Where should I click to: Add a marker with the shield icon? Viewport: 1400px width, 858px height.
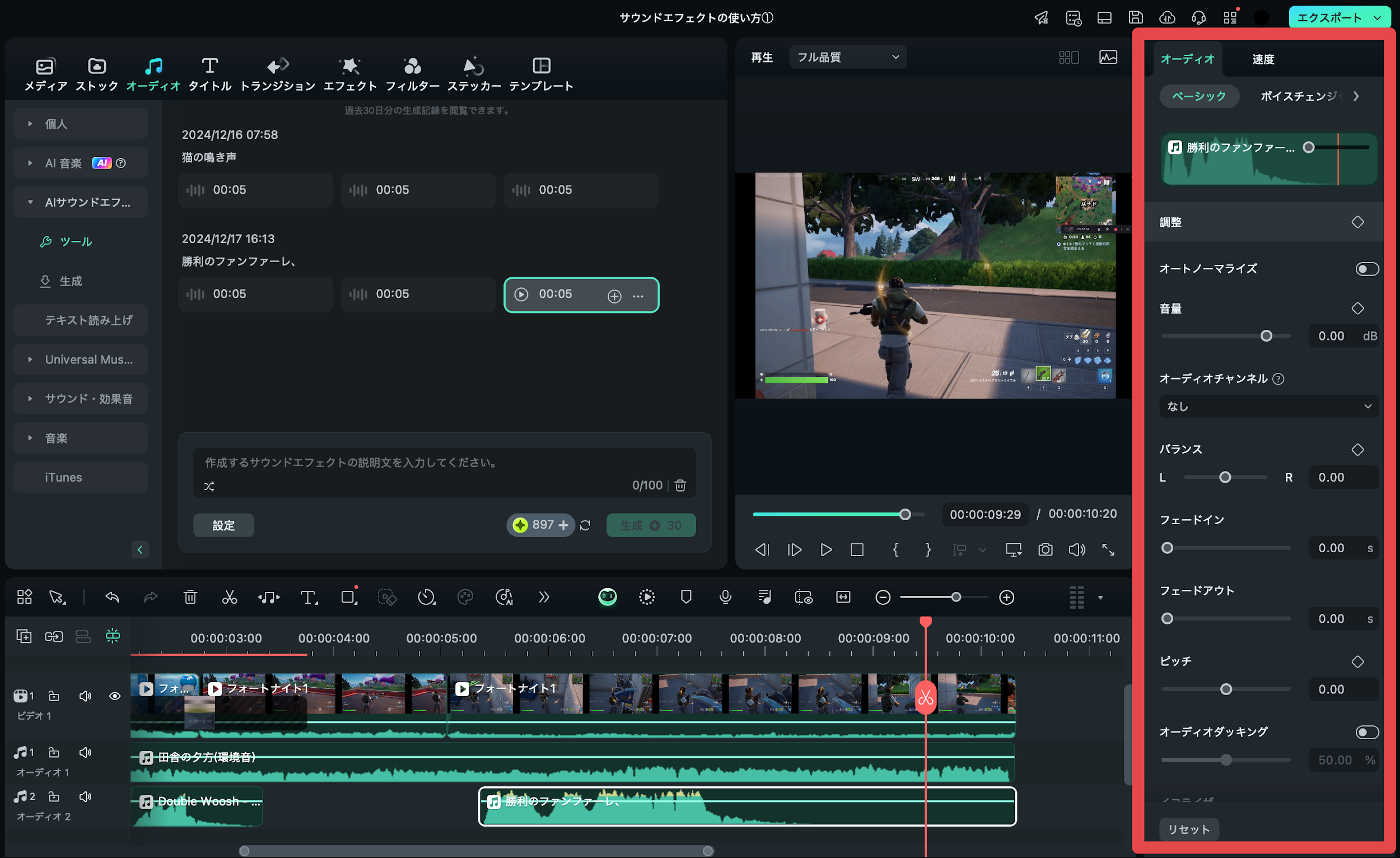[x=686, y=597]
